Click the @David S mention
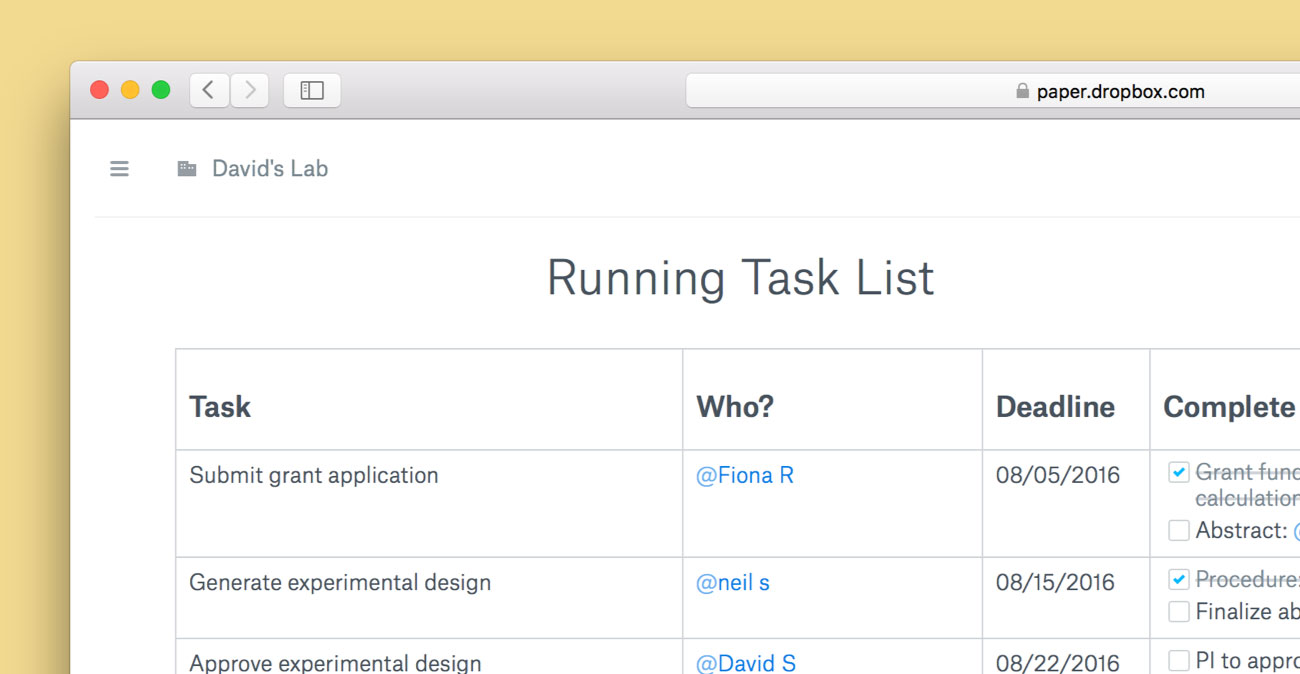 click(746, 662)
